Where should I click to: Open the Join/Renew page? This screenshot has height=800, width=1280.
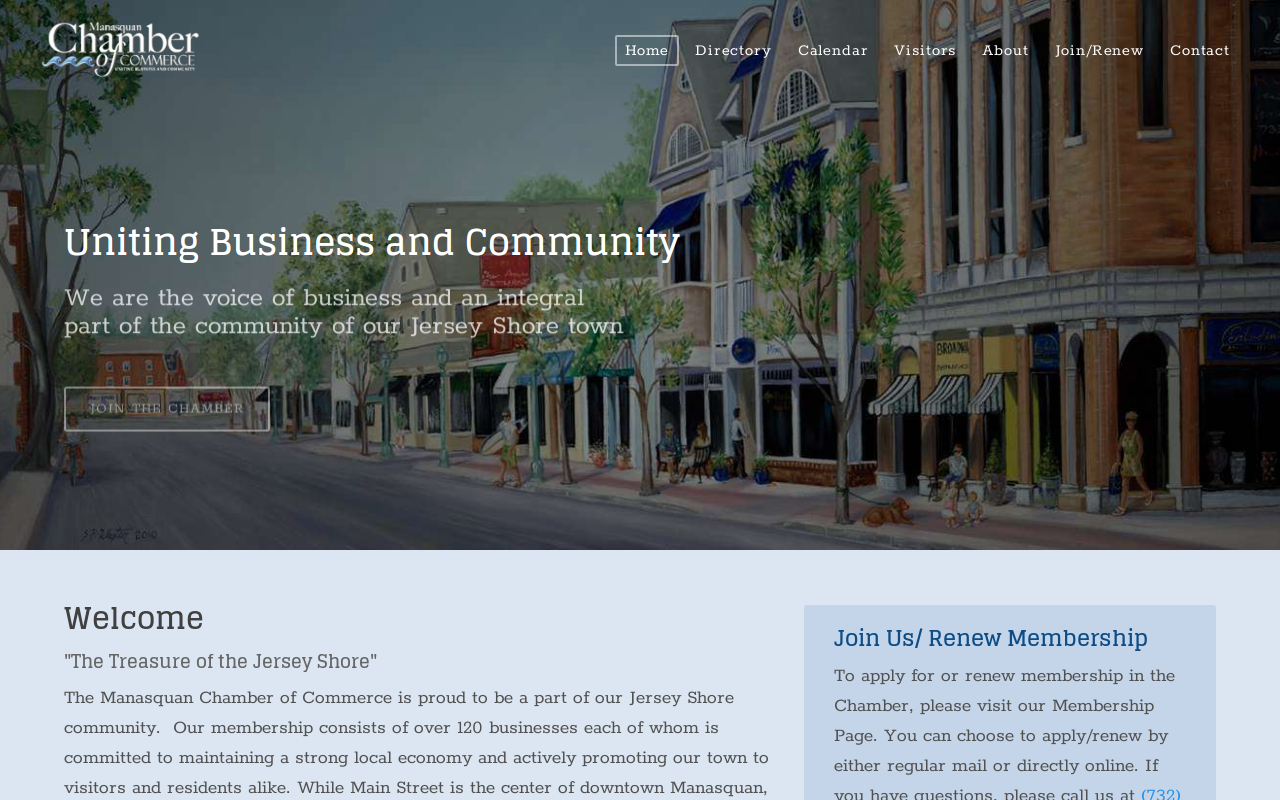click(x=1099, y=51)
